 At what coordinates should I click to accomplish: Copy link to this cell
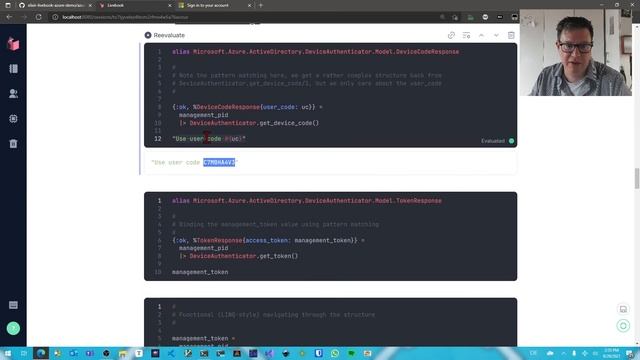451,36
